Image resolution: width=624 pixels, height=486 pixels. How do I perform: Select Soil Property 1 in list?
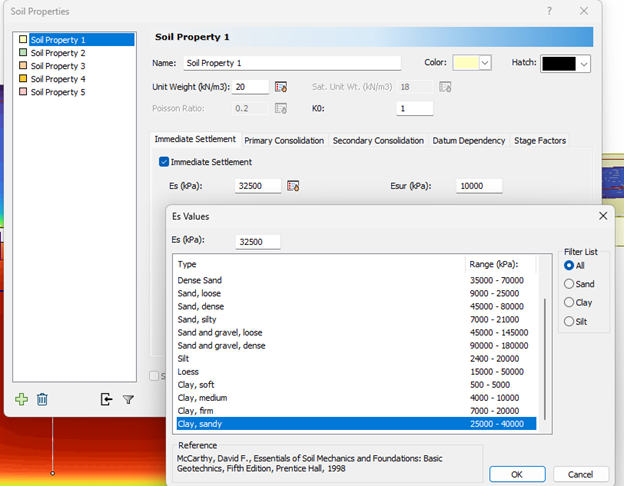click(82, 40)
